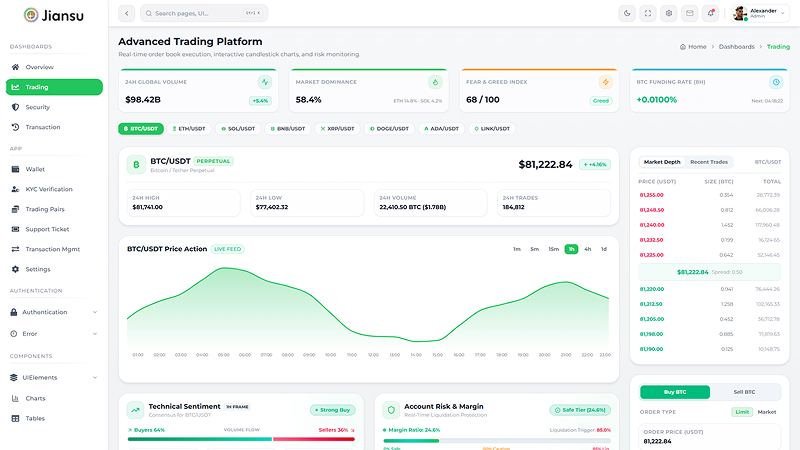Viewport: 800px width, 450px height.
Task: Click the Charts sidebar icon
Action: (15, 398)
